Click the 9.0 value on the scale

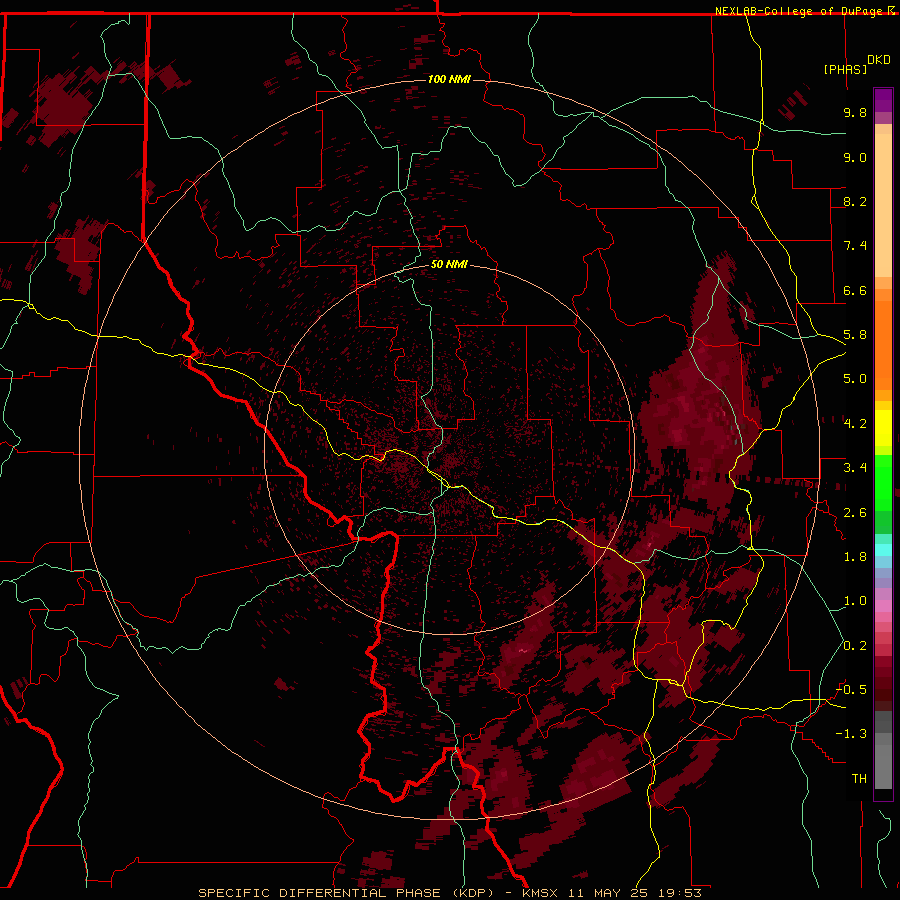pos(855,157)
